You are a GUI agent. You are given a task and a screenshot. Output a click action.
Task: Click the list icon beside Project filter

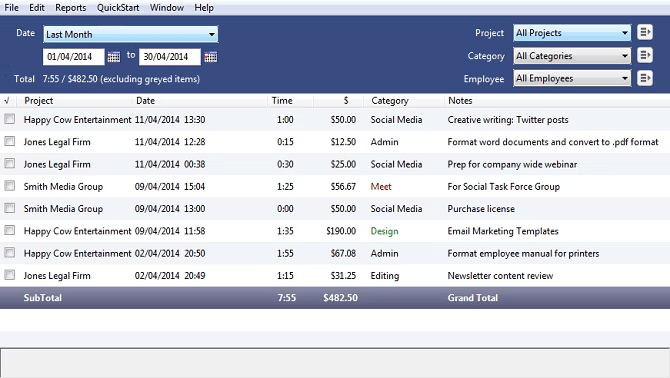644,32
